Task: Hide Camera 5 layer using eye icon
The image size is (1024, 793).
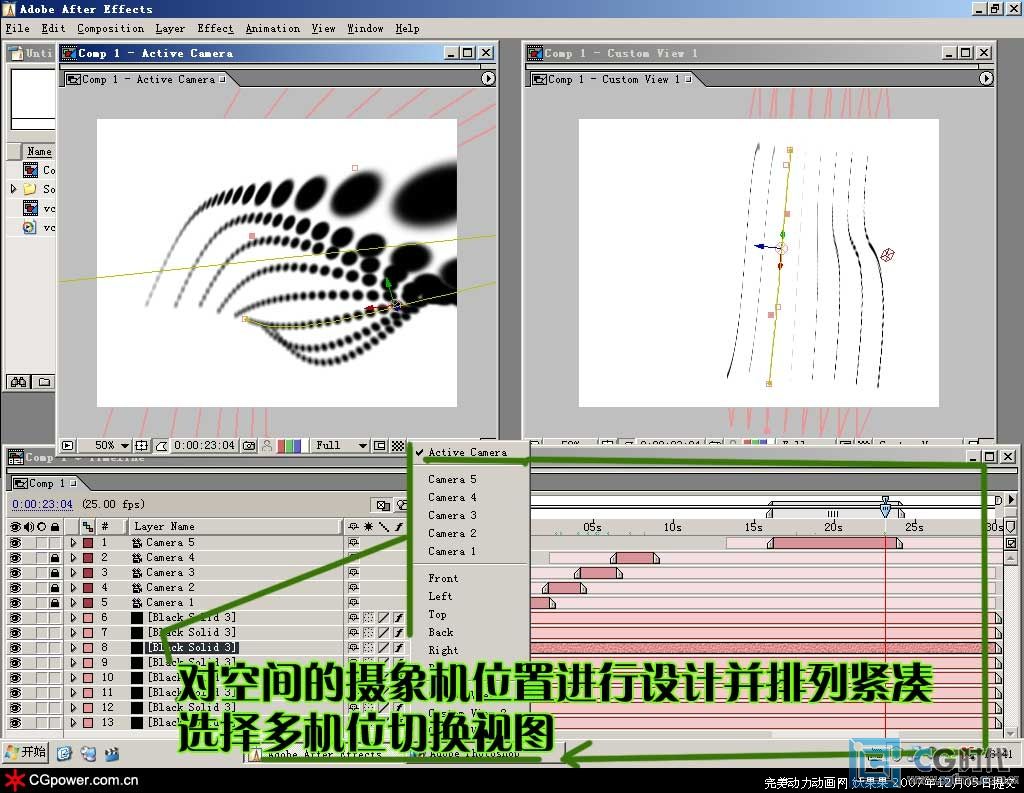Action: click(x=15, y=542)
